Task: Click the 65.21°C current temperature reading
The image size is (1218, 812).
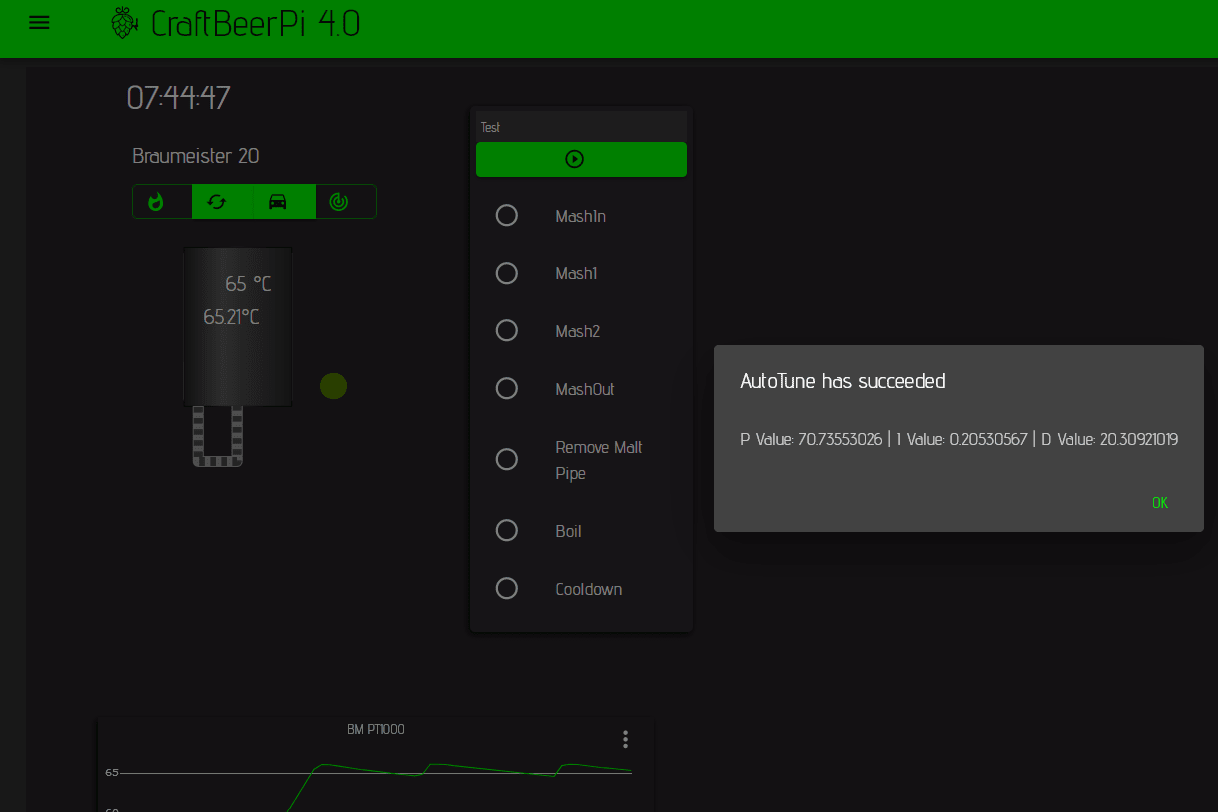Action: point(232,317)
